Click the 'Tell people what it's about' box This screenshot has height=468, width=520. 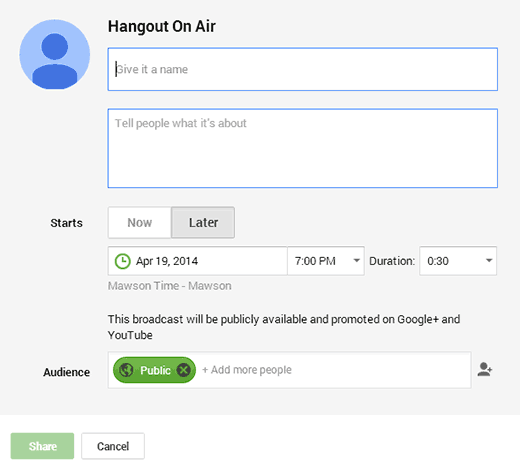[303, 148]
